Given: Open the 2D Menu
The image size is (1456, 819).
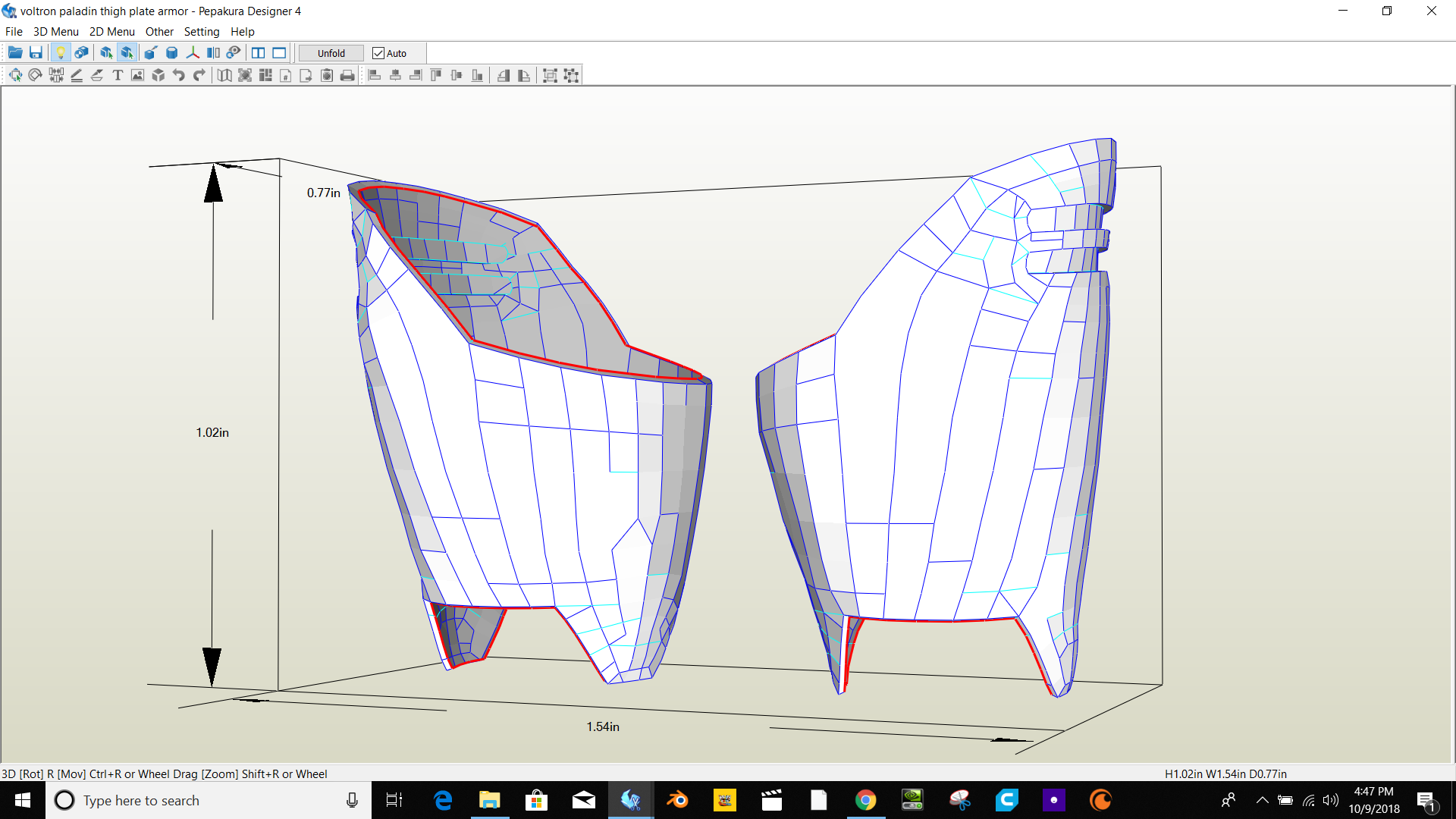Looking at the screenshot, I should click(111, 32).
